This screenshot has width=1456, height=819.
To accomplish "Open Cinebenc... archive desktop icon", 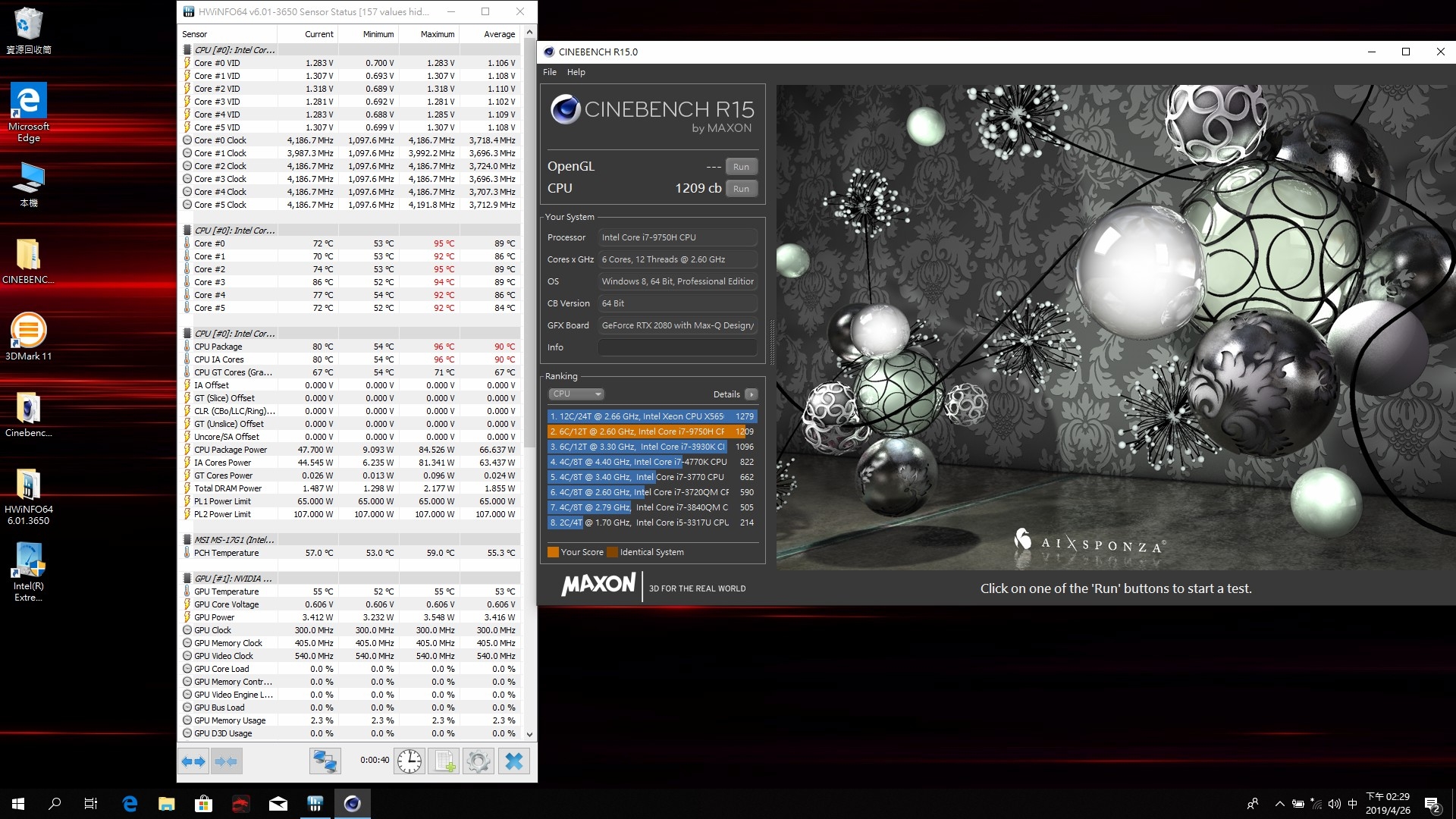I will pyautogui.click(x=28, y=415).
